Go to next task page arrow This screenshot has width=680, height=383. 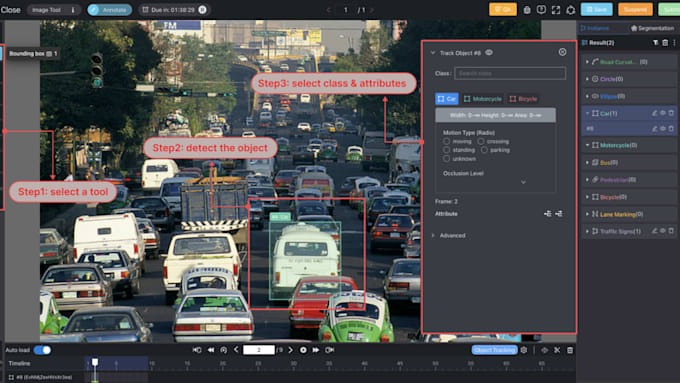tap(372, 10)
